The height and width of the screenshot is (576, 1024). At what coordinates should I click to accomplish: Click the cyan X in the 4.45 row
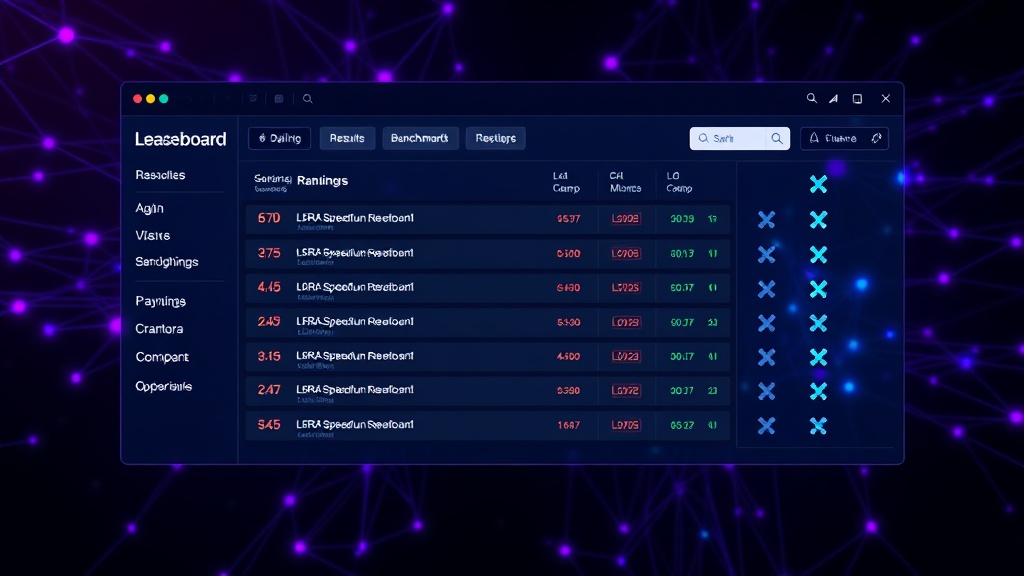(818, 289)
